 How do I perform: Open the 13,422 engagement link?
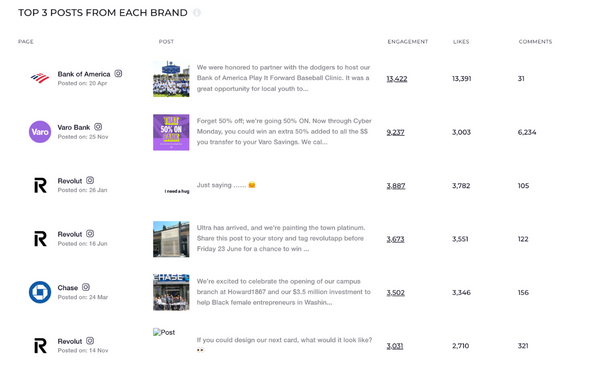pos(397,79)
